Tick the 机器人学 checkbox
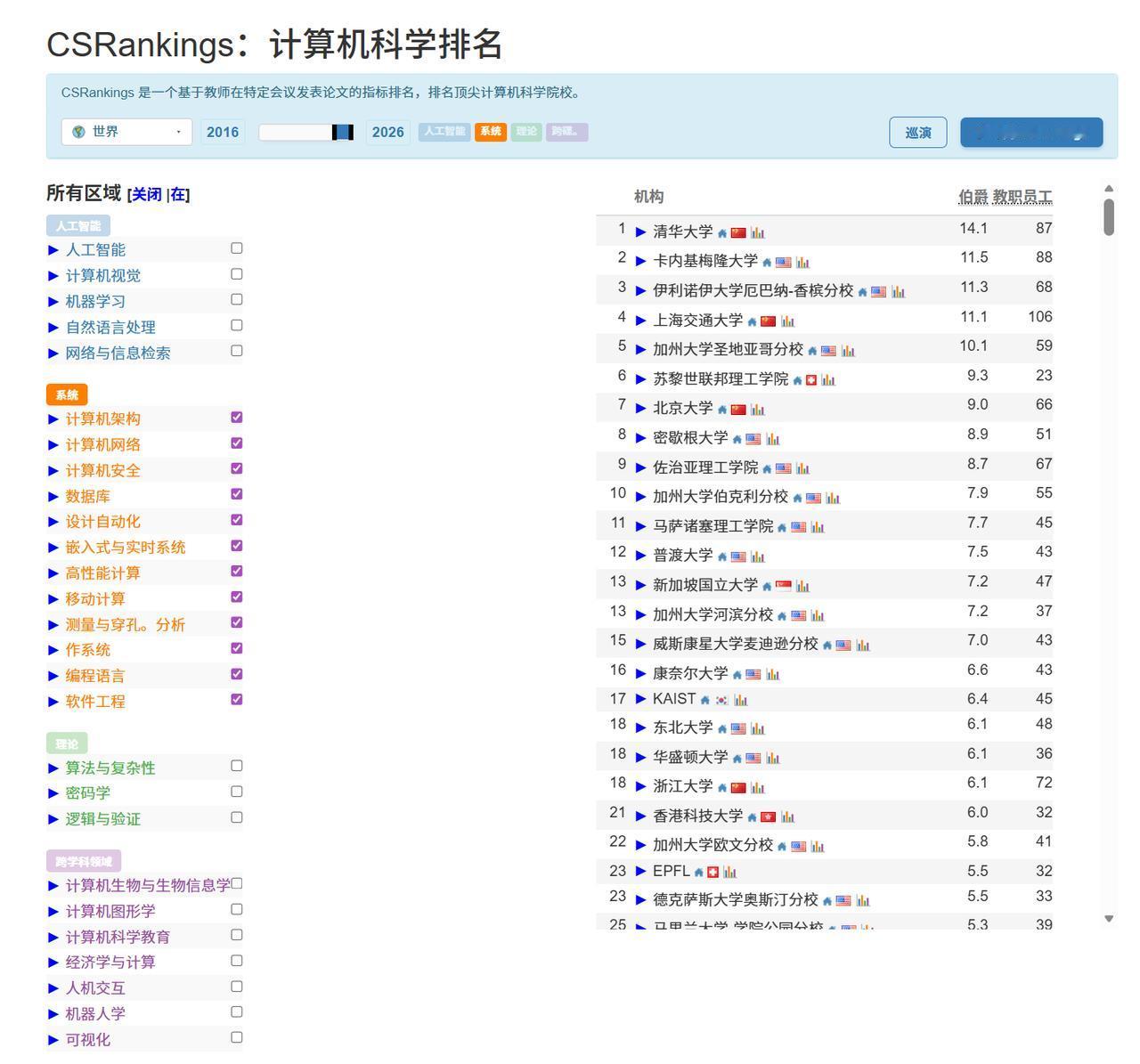Screen dimensions: 1140x1064 tap(237, 1011)
